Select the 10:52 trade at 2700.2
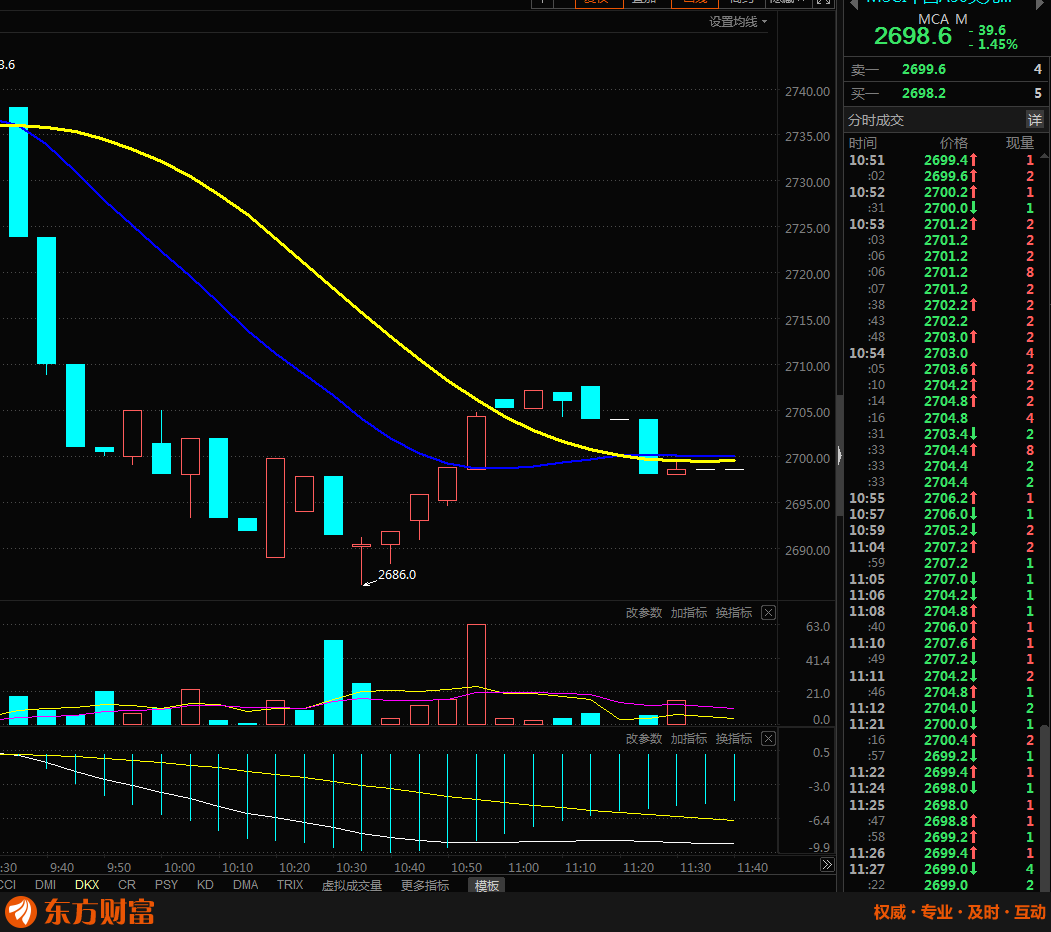This screenshot has height=932, width=1051. (x=942, y=192)
